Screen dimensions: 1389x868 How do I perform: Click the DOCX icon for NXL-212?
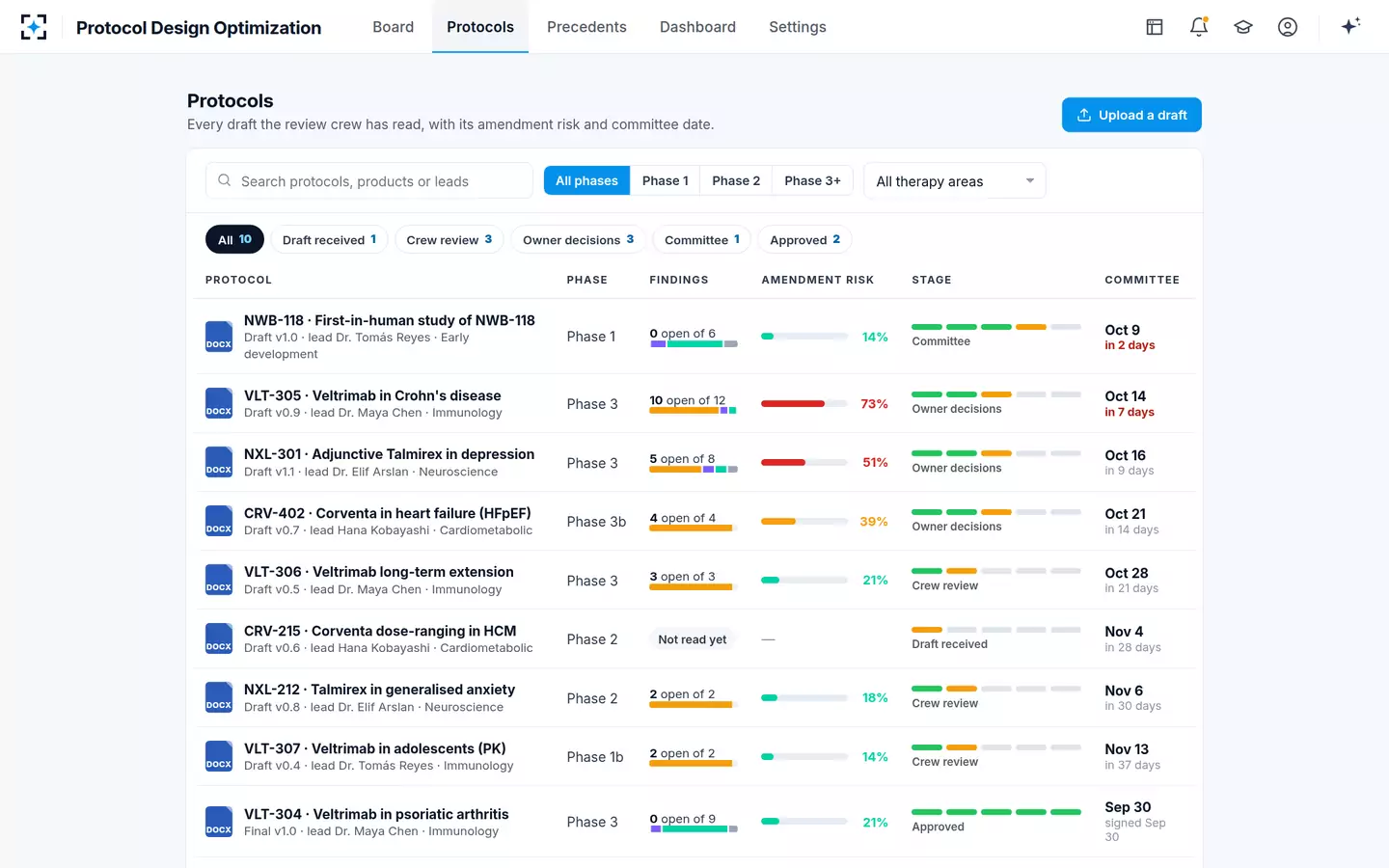pyautogui.click(x=219, y=697)
